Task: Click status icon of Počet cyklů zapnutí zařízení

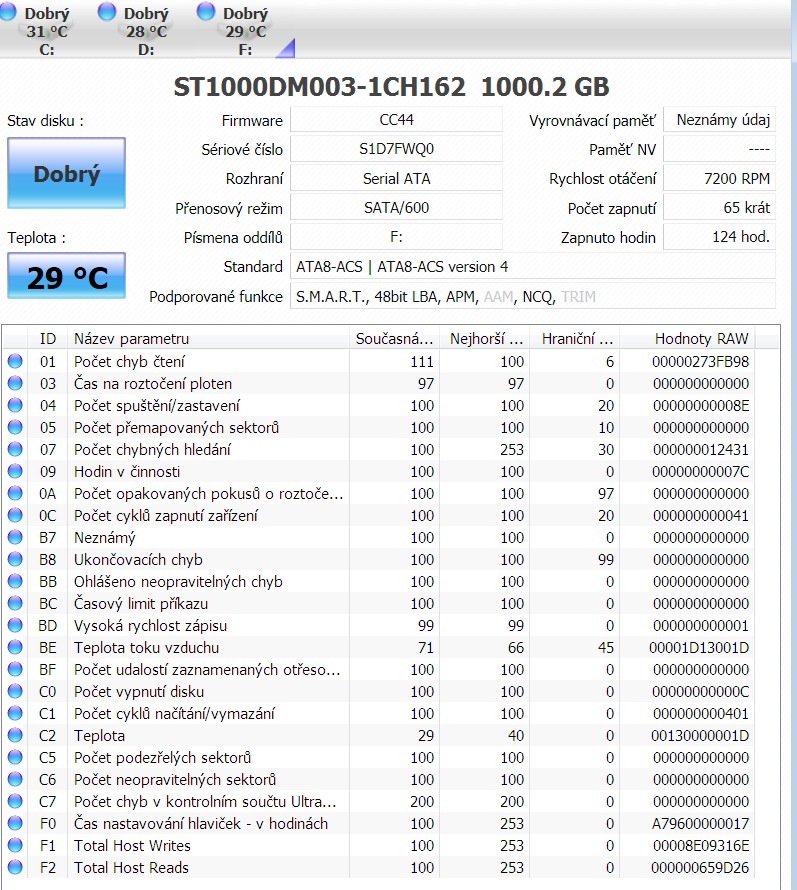Action: 15,515
